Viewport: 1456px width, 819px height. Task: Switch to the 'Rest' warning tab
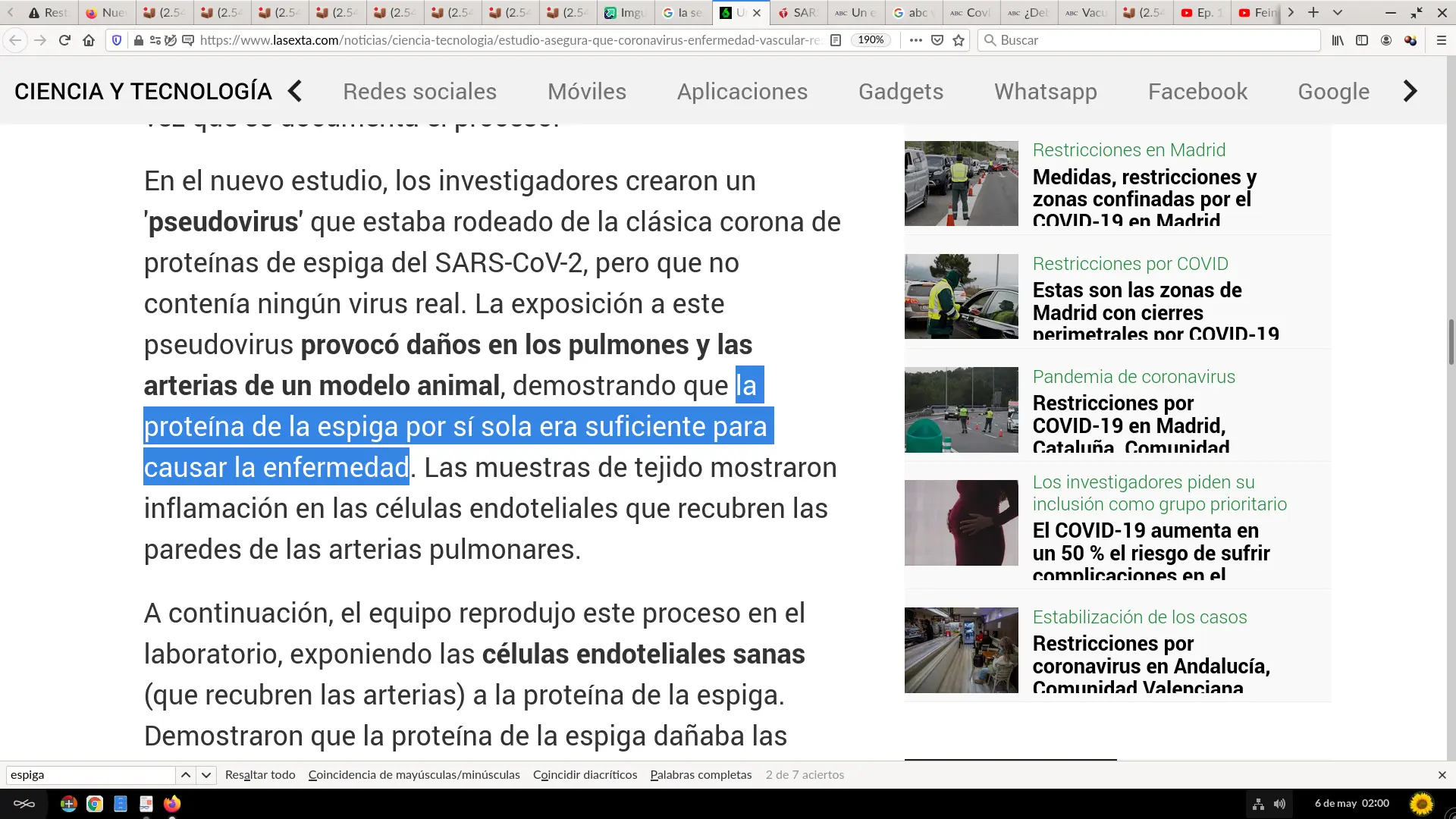pos(49,12)
